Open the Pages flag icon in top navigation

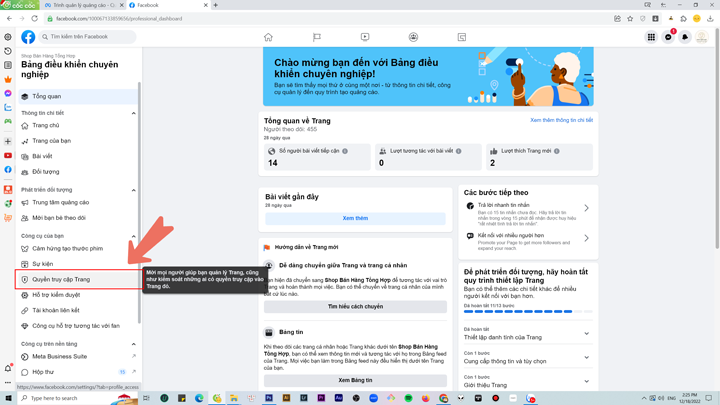pos(317,37)
